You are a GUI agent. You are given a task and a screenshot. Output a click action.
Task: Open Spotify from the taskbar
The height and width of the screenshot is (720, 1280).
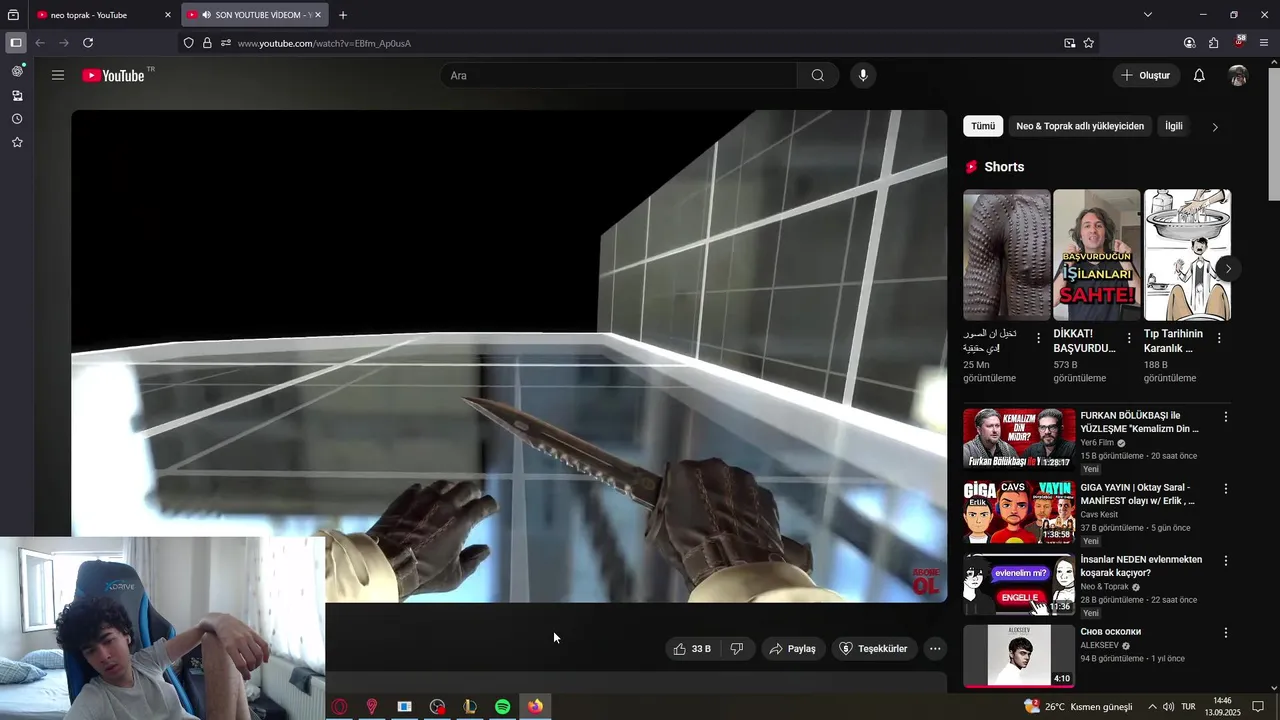tap(502, 707)
